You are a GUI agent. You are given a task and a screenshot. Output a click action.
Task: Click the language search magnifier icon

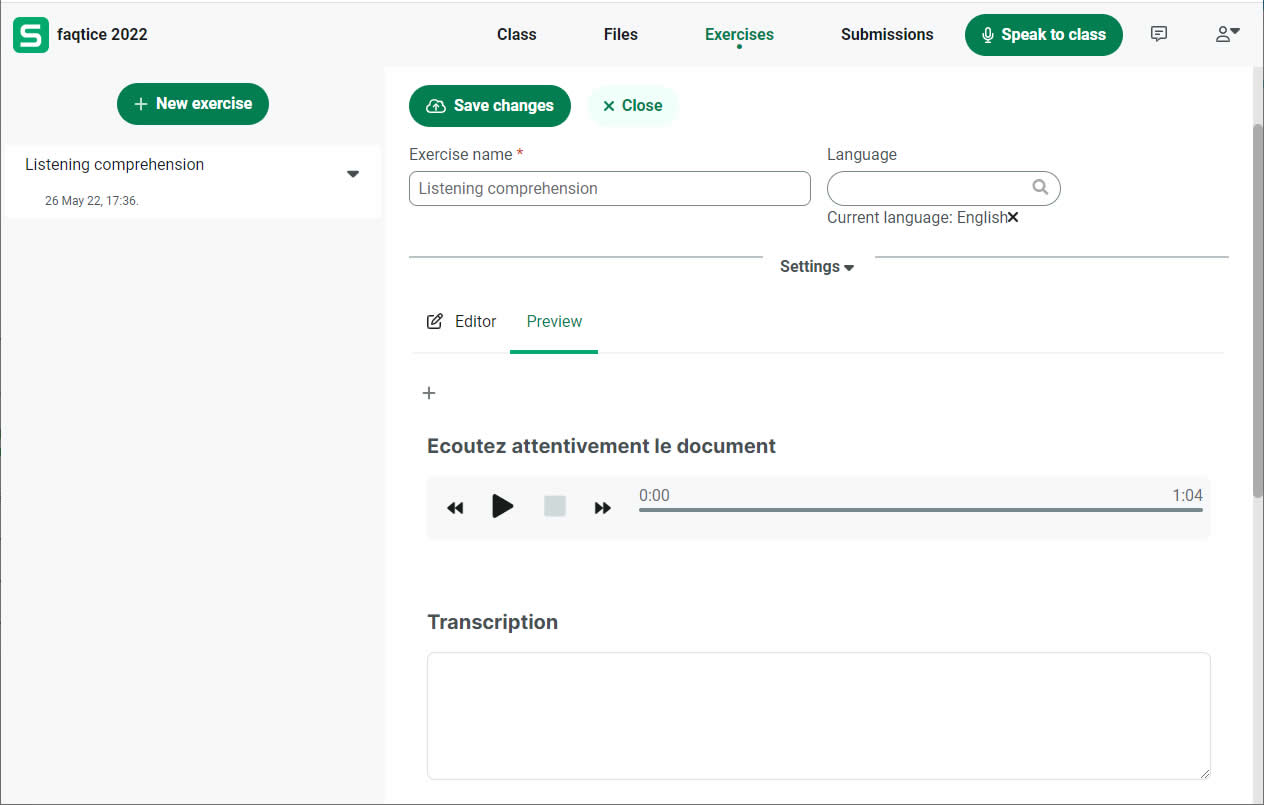[1040, 187]
